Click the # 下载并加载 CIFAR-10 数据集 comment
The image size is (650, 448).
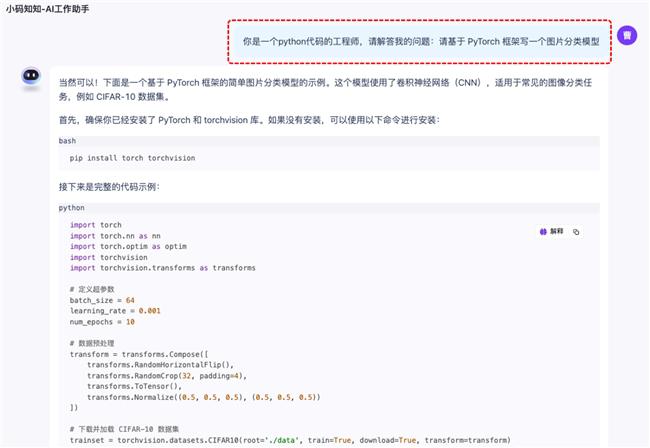point(124,429)
